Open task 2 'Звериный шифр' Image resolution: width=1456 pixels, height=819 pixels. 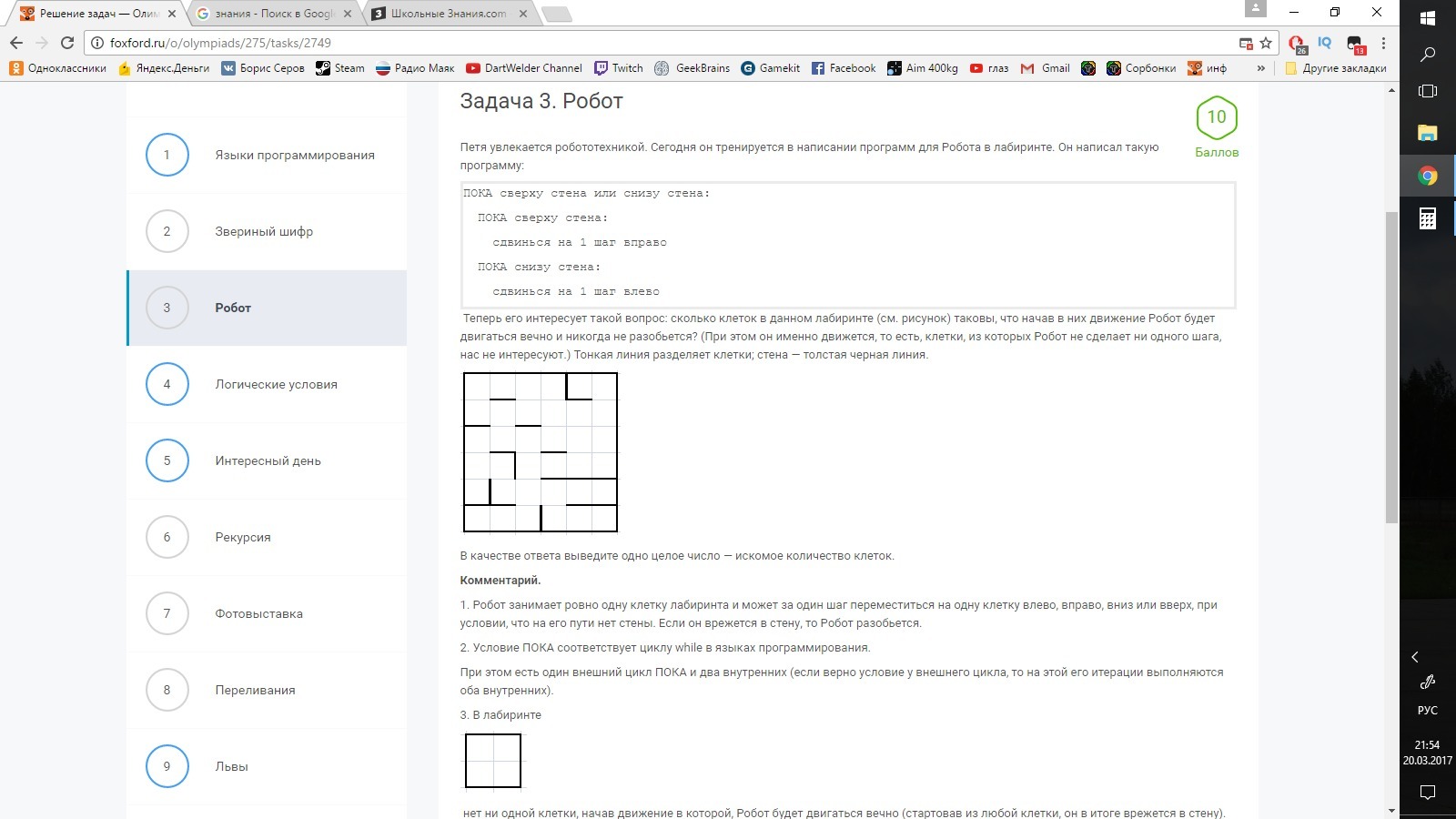267,231
